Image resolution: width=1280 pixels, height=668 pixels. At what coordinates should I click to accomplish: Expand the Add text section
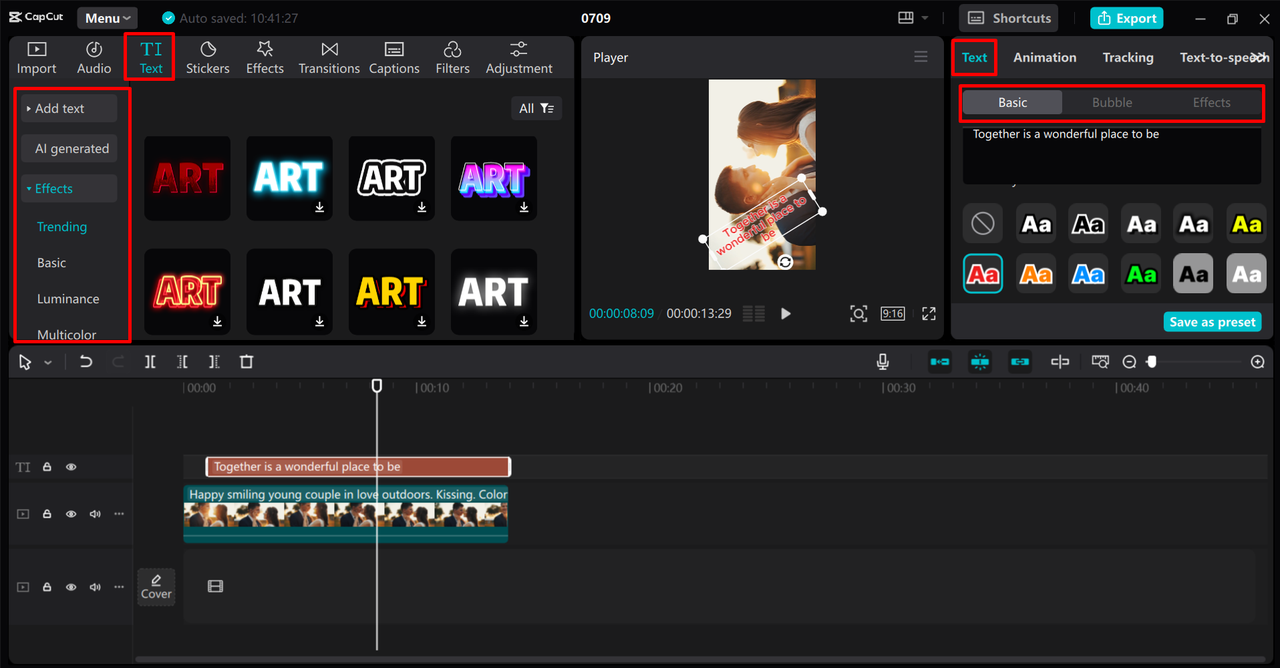coord(68,108)
